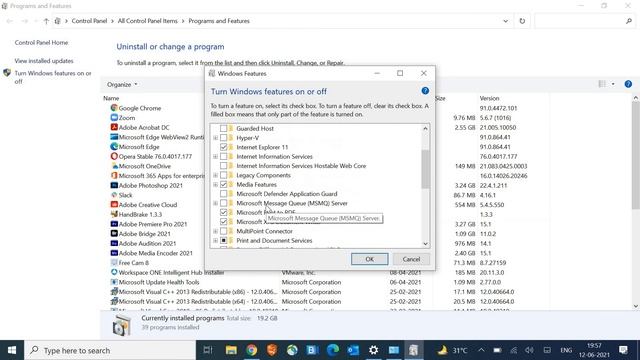640x360 pixels.
Task: Click the Adobe Acrobat DC icon
Action: tap(114, 127)
